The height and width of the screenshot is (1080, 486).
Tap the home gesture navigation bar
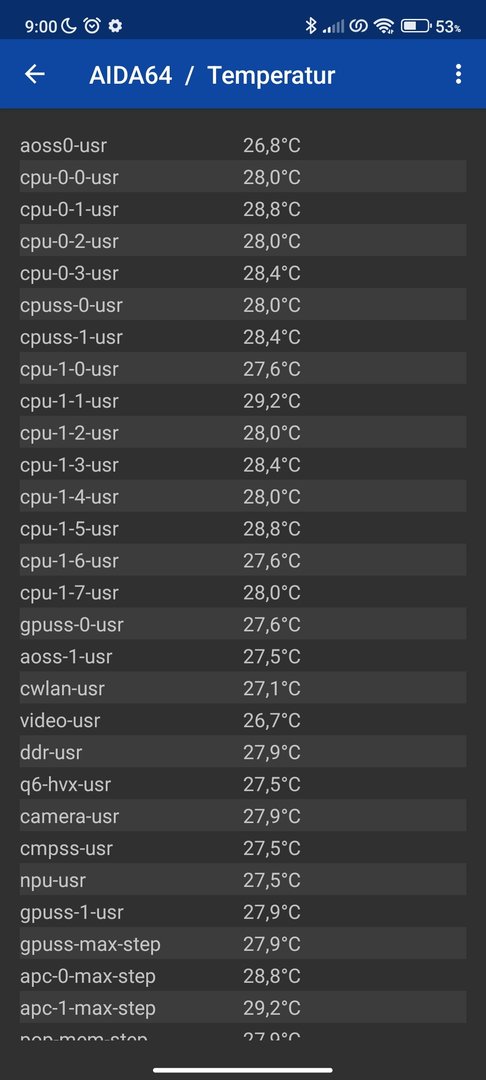click(243, 1070)
